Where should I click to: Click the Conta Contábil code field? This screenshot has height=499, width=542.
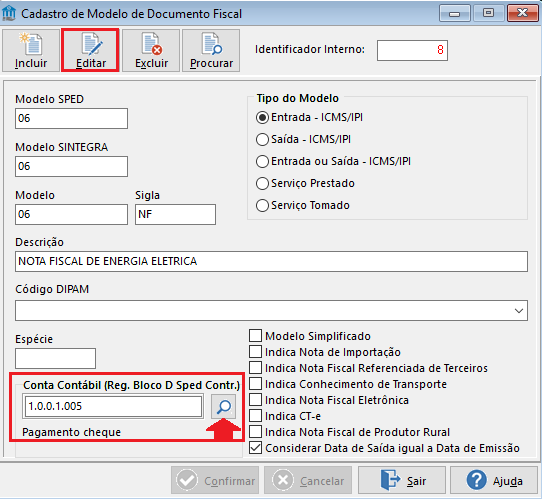pyautogui.click(x=113, y=406)
